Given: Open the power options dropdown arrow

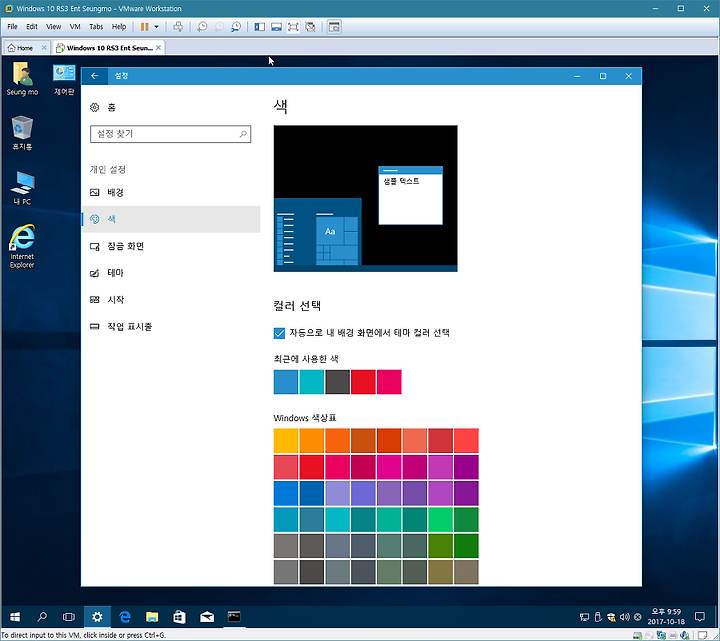Looking at the screenshot, I should [x=157, y=27].
